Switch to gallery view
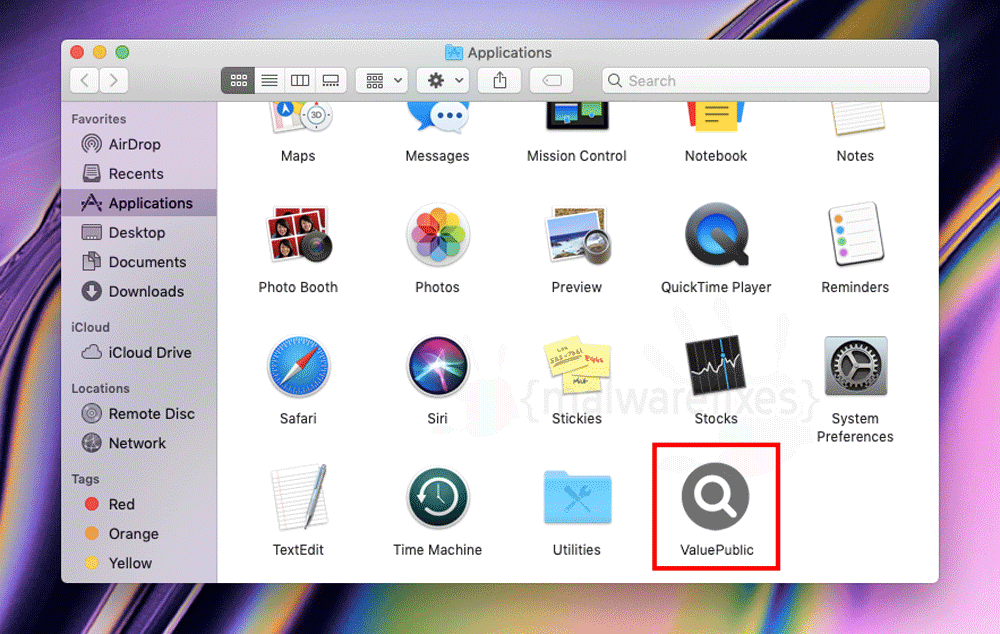Viewport: 1000px width, 634px height. tap(330, 80)
